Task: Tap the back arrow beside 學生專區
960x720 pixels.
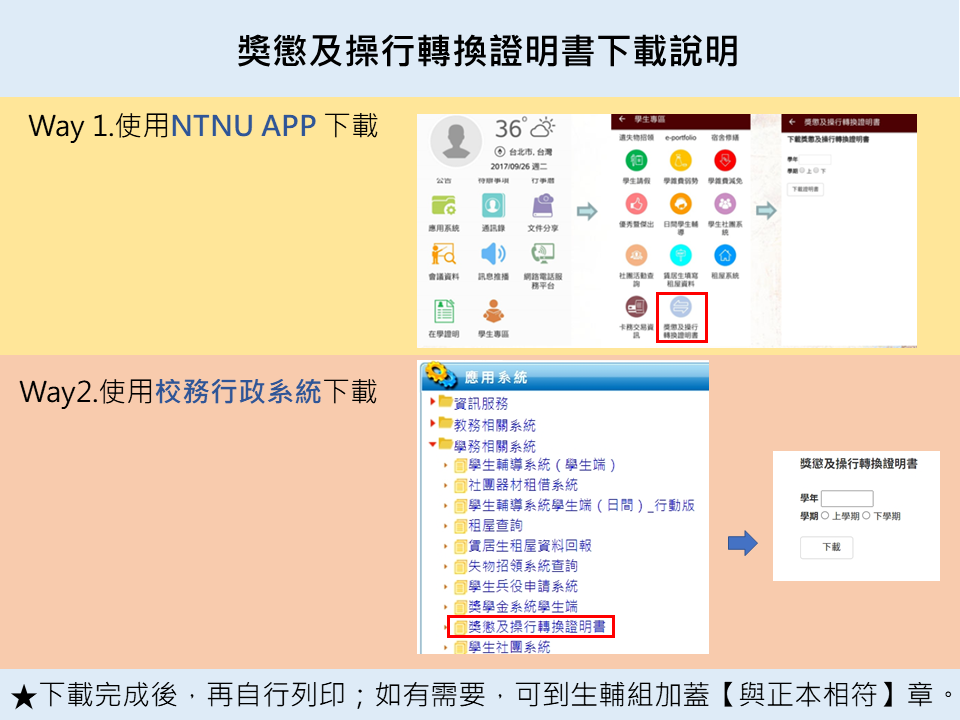Action: pyautogui.click(x=622, y=119)
